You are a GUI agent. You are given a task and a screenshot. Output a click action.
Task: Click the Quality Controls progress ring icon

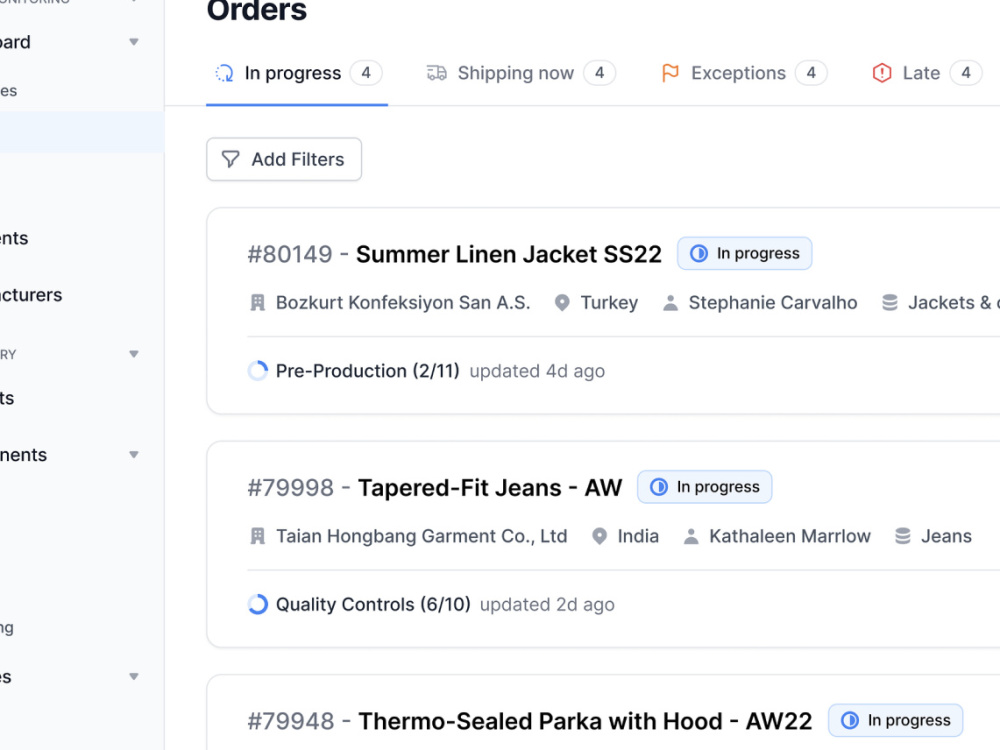click(258, 604)
